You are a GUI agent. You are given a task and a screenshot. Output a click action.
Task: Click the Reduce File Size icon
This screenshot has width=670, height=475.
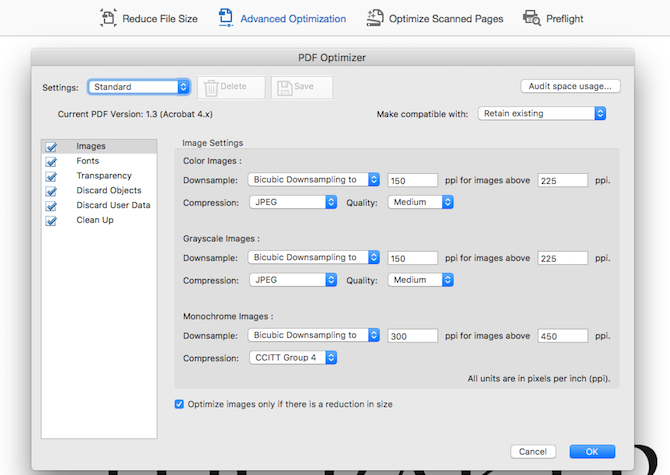[108, 18]
